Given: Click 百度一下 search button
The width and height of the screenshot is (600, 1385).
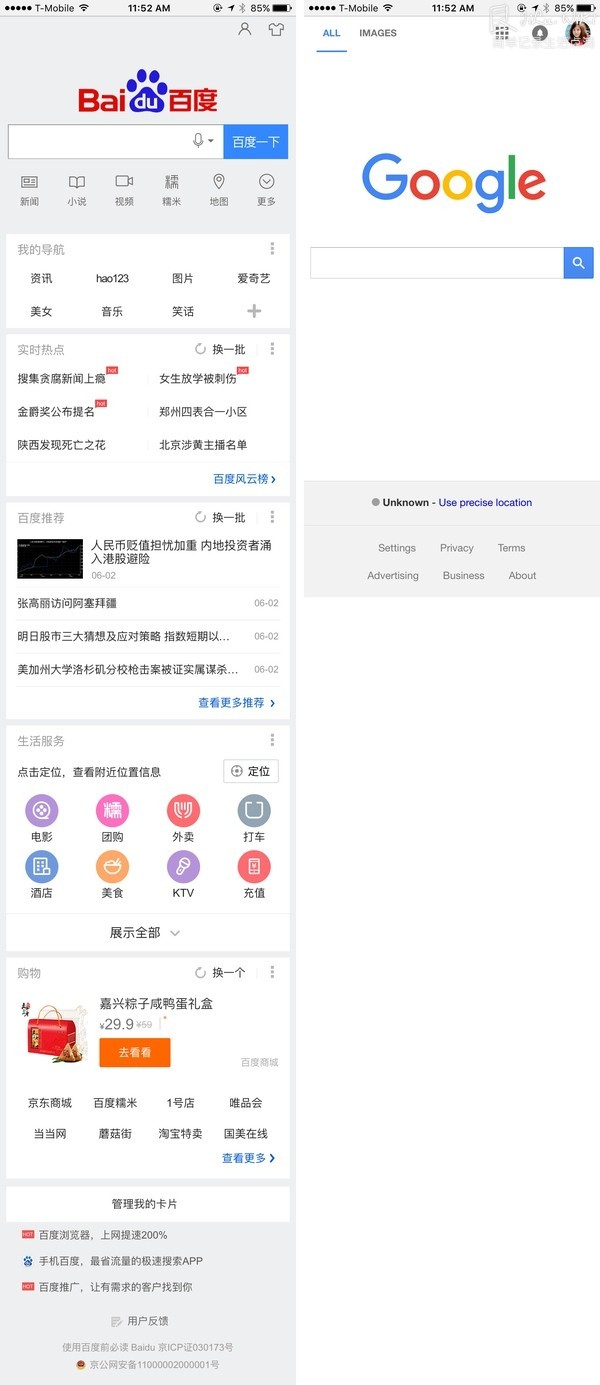Looking at the screenshot, I should (x=256, y=142).
